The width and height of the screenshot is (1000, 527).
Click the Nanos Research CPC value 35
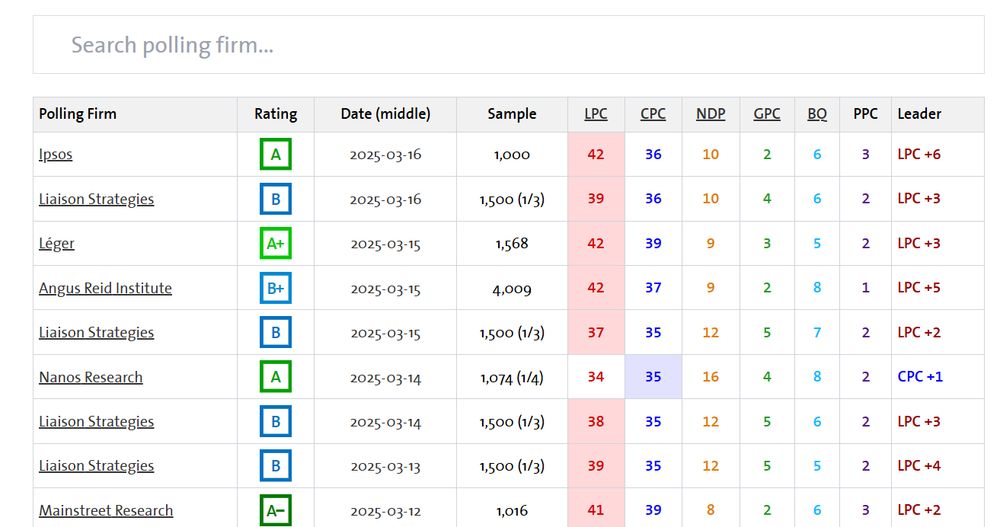(653, 377)
